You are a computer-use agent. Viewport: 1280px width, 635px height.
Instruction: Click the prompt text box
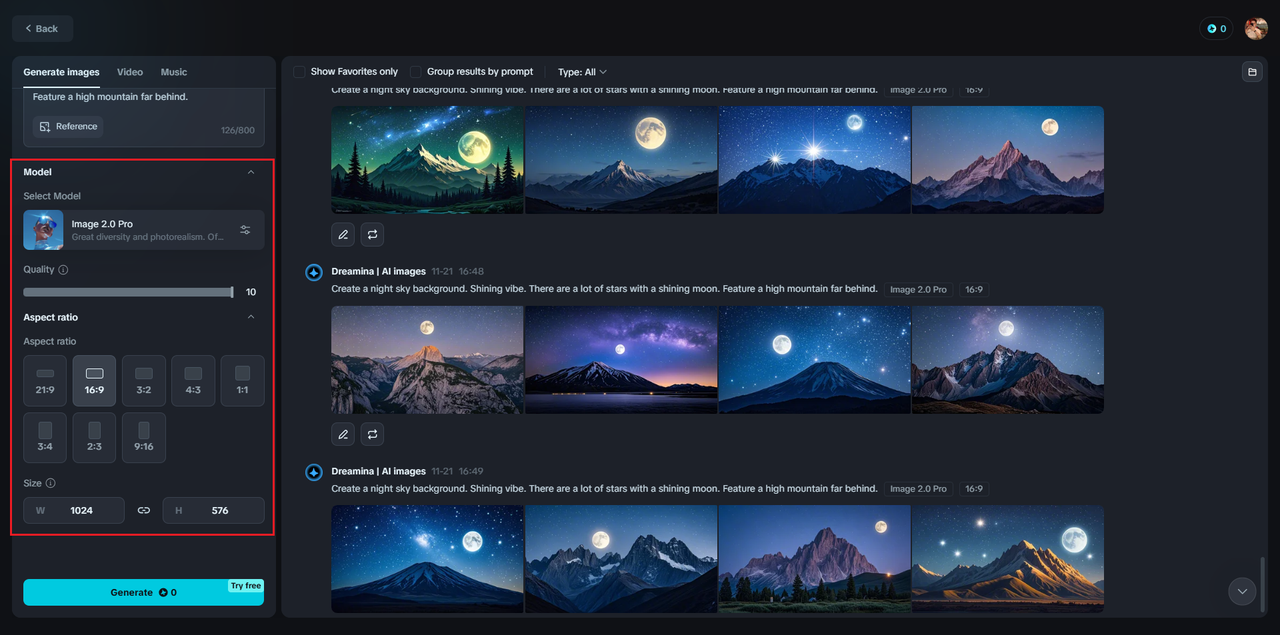[144, 118]
